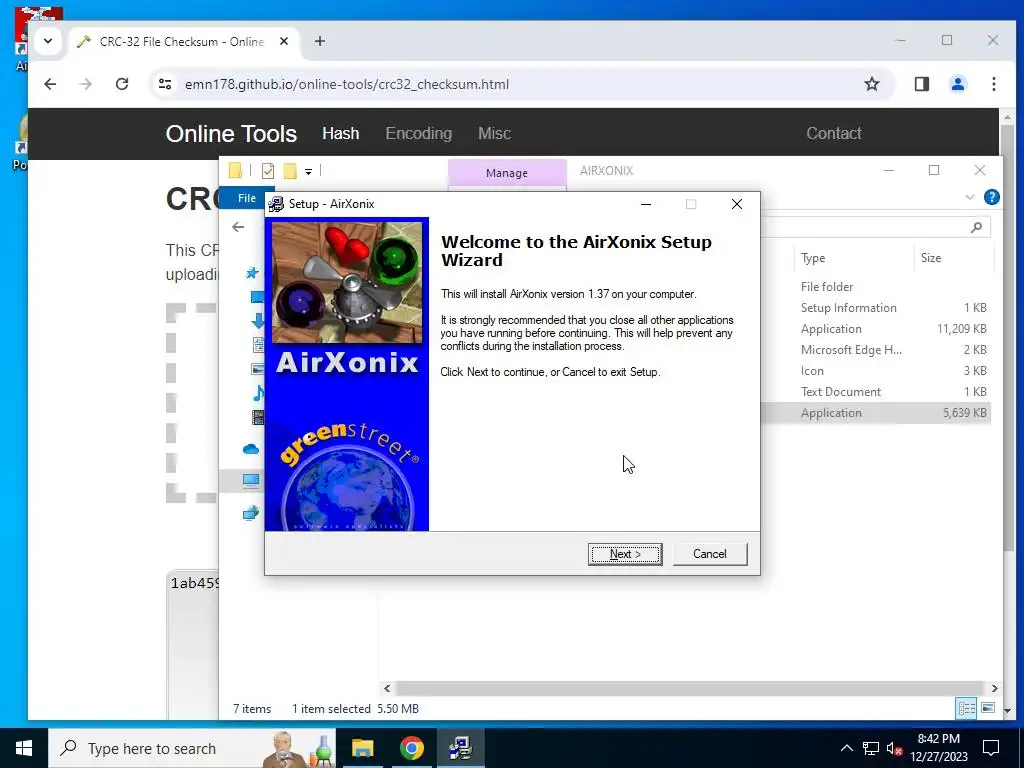Open Customize Quick Access Toolbar dropdown
This screenshot has width=1024, height=768.
[308, 172]
